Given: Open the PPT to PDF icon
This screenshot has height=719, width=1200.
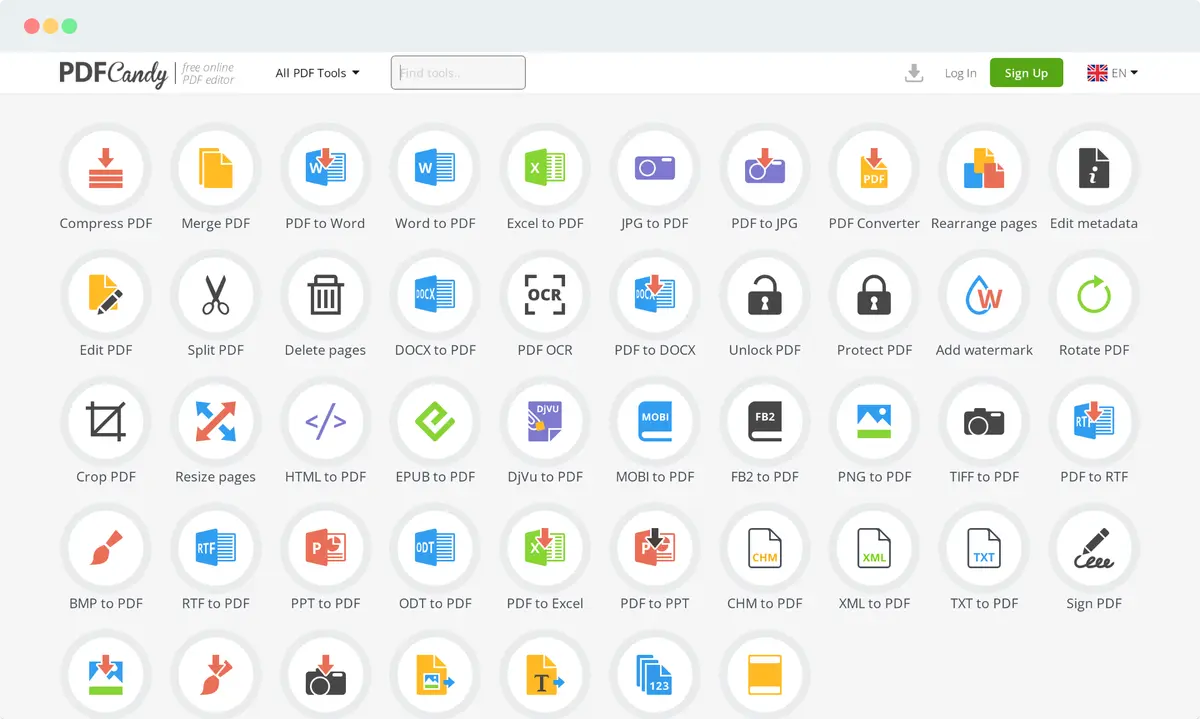Looking at the screenshot, I should (325, 548).
